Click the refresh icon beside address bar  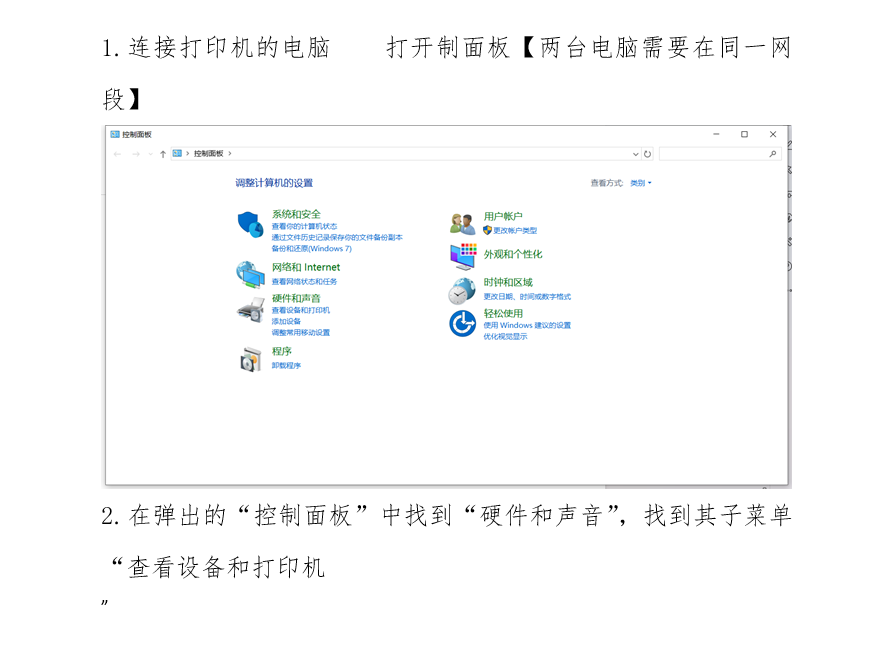pos(648,153)
